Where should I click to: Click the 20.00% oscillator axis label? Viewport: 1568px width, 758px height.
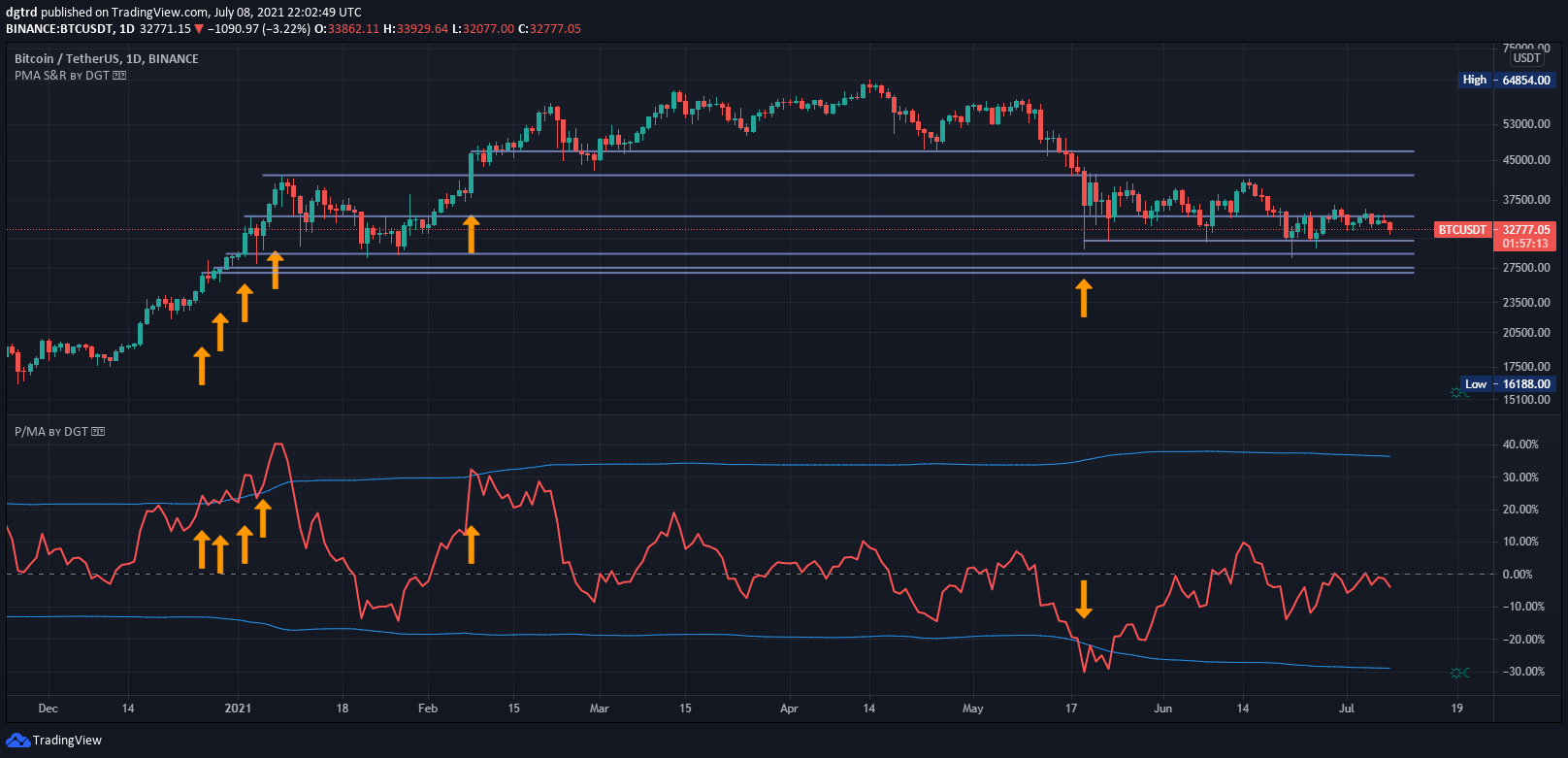pyautogui.click(x=1520, y=510)
